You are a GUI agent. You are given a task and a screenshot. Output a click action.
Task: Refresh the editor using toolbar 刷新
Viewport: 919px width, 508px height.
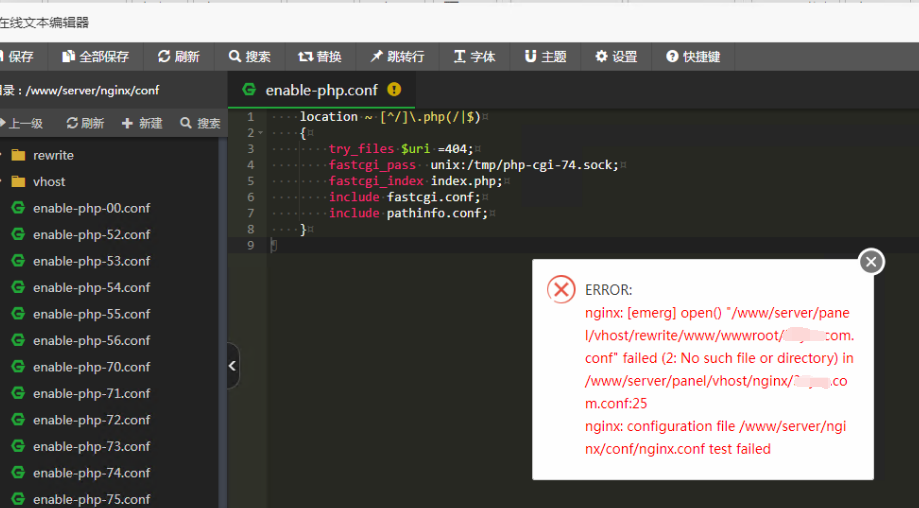[178, 57]
